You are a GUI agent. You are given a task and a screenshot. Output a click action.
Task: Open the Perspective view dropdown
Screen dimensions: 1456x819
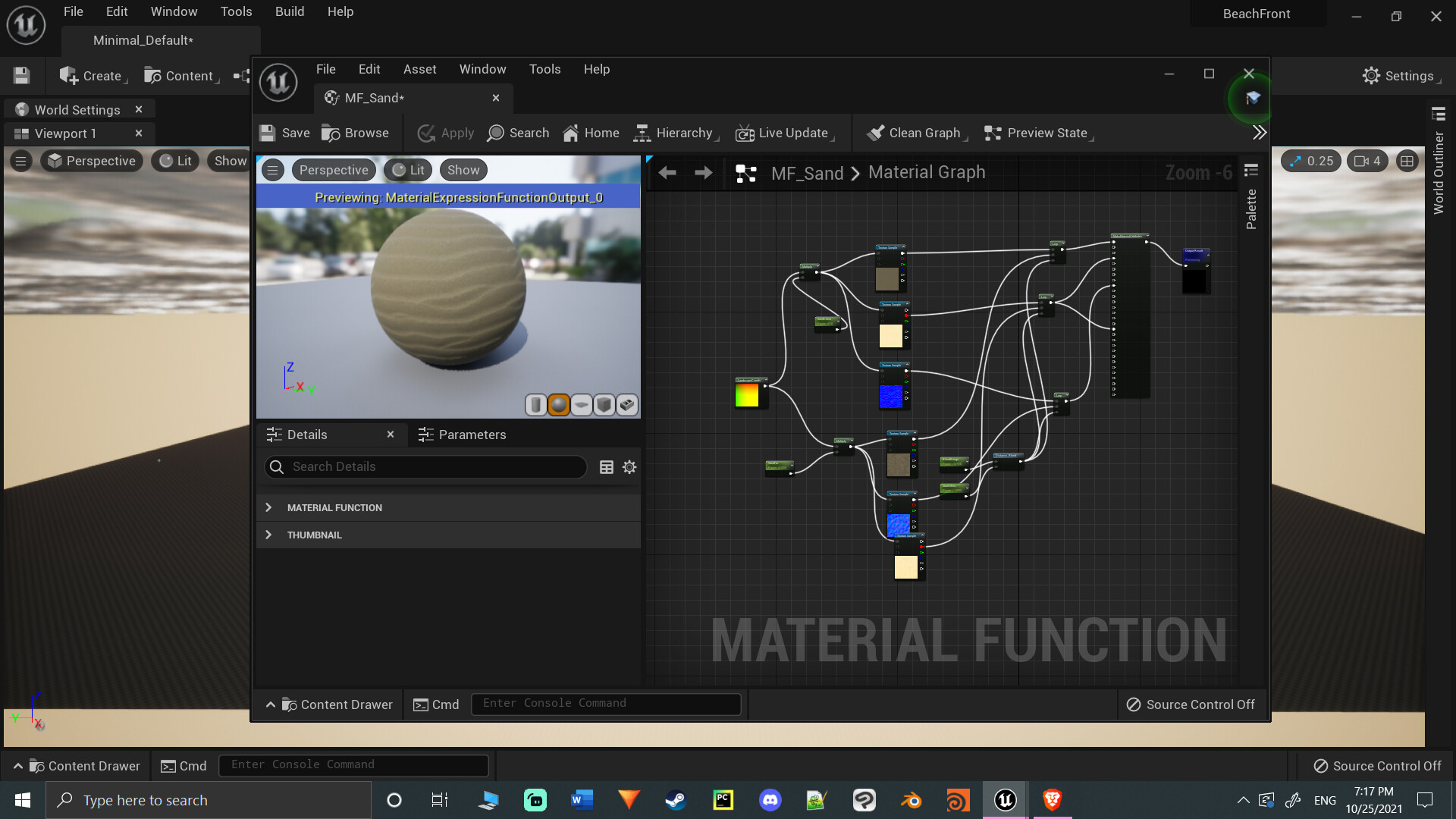334,169
